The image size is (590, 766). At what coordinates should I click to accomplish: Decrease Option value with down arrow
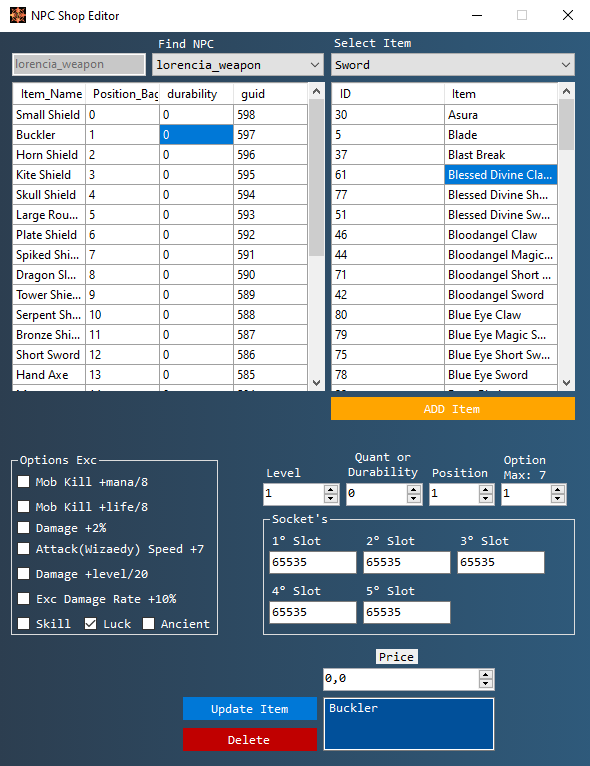point(558,499)
